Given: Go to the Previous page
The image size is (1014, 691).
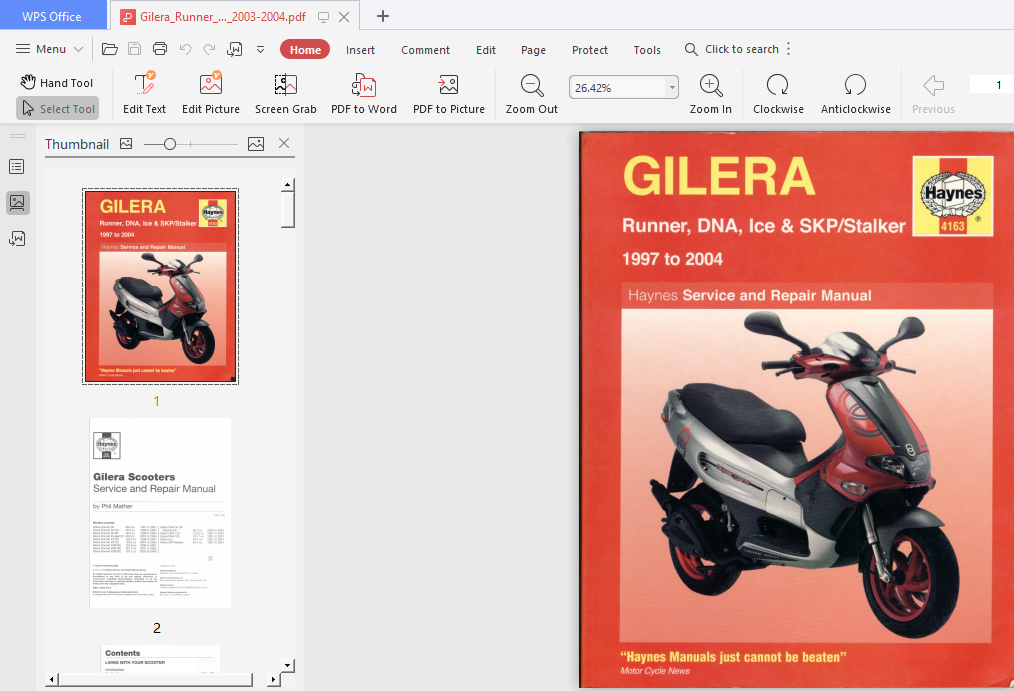Looking at the screenshot, I should (x=933, y=94).
